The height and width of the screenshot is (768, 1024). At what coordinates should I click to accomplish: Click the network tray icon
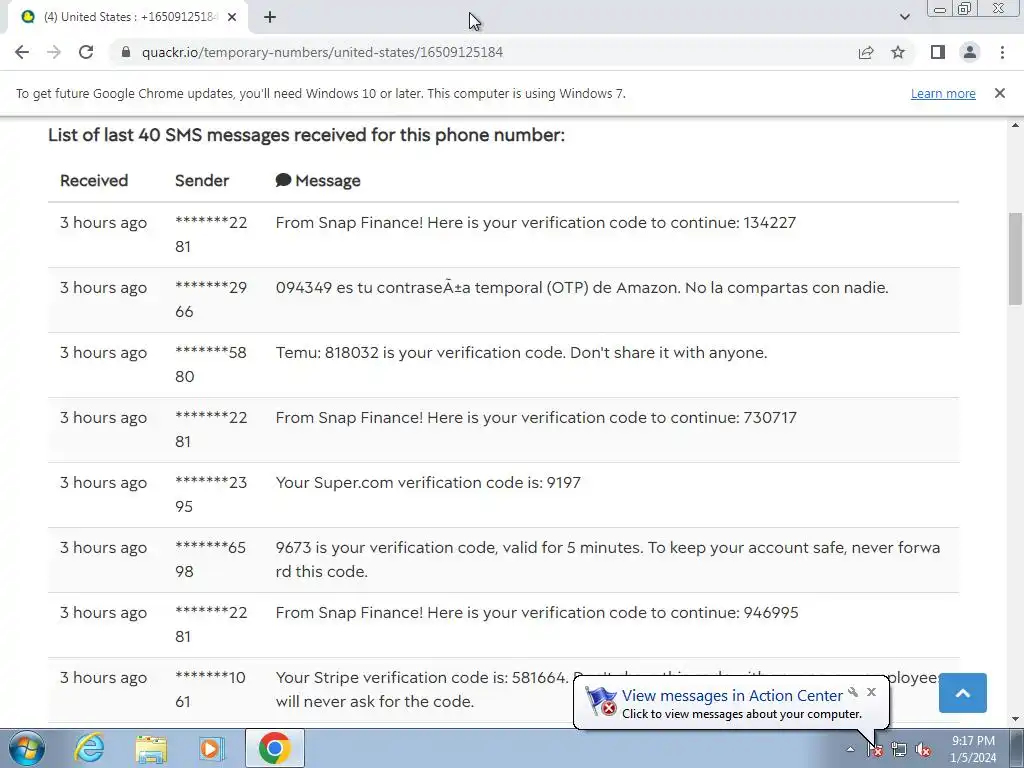click(899, 750)
